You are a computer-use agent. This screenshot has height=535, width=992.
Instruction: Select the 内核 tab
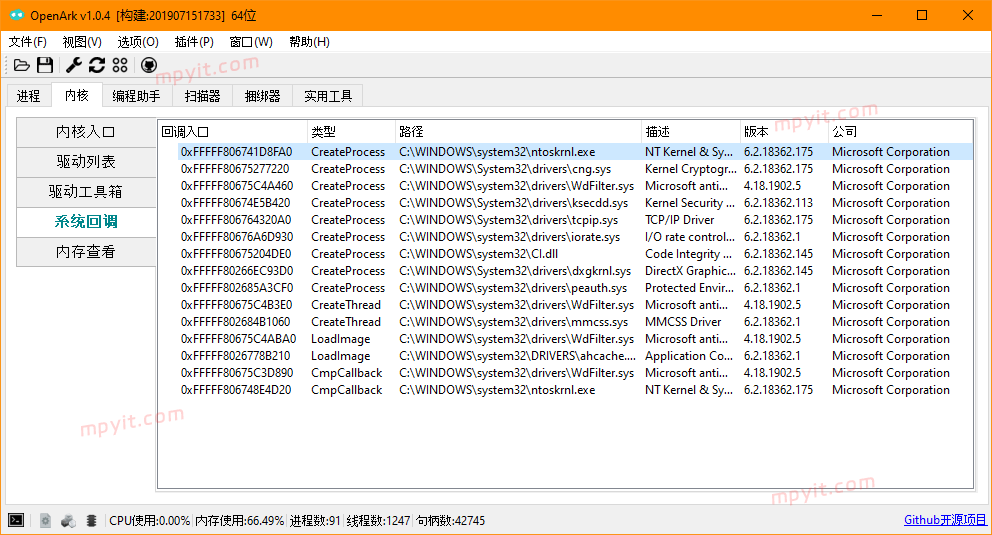point(77,95)
